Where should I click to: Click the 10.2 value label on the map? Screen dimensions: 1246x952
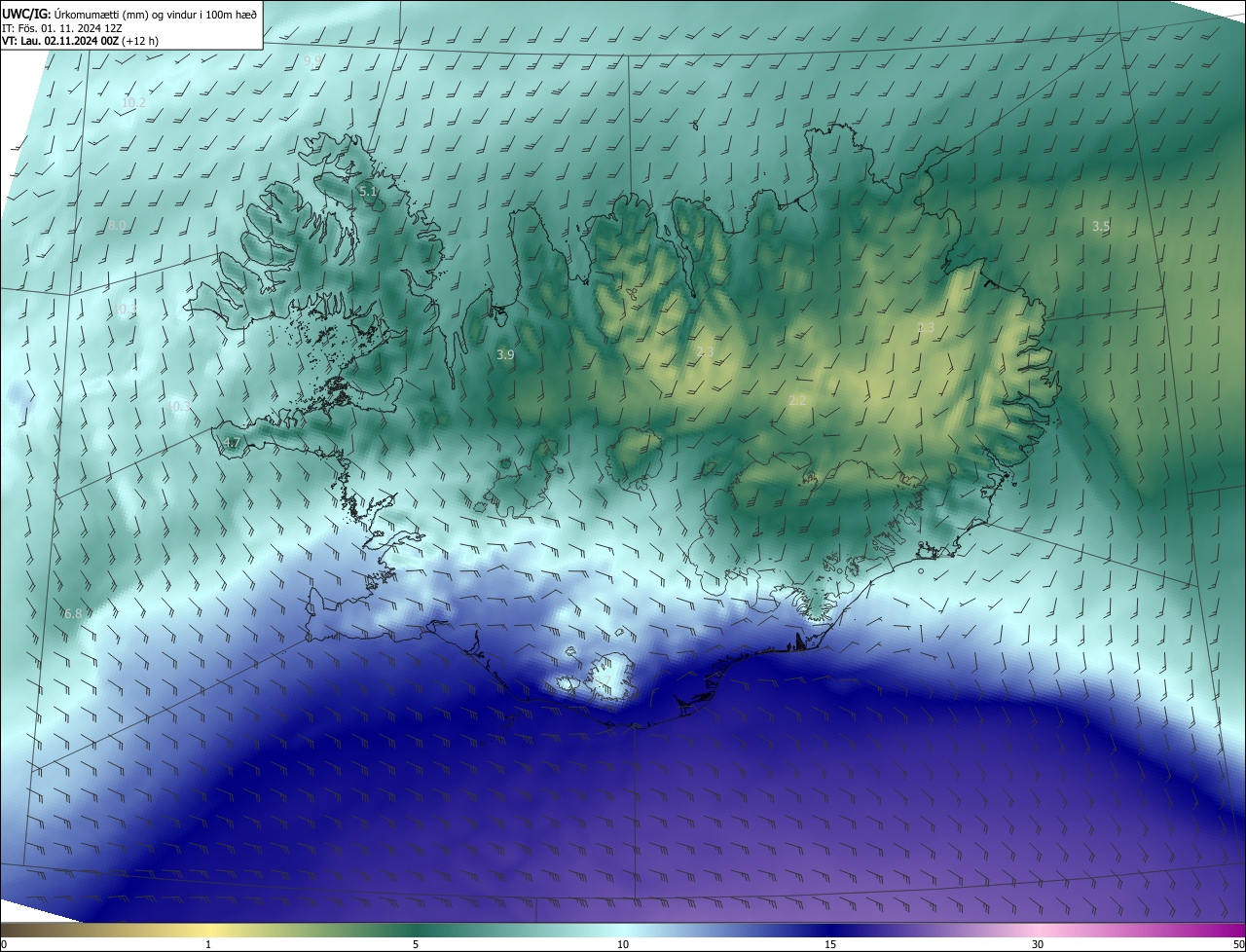133,102
